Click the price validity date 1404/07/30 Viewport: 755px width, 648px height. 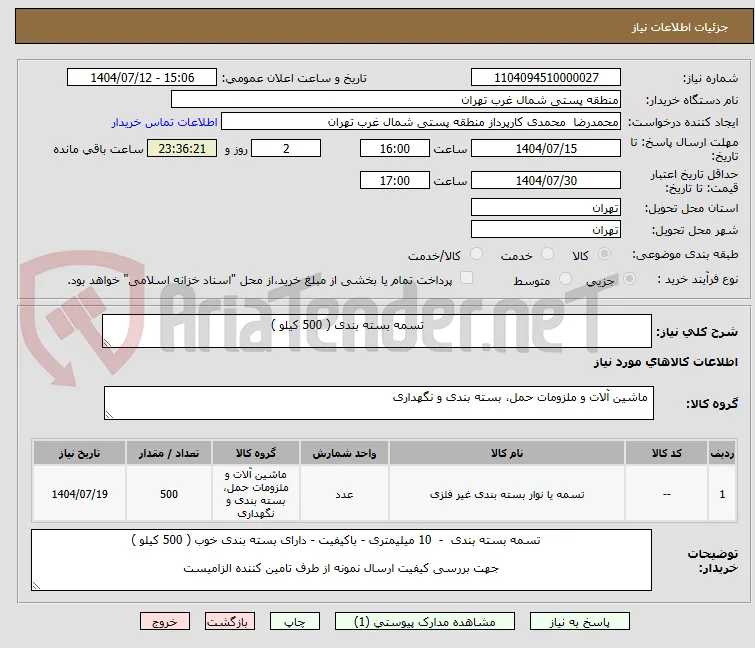tap(546, 180)
